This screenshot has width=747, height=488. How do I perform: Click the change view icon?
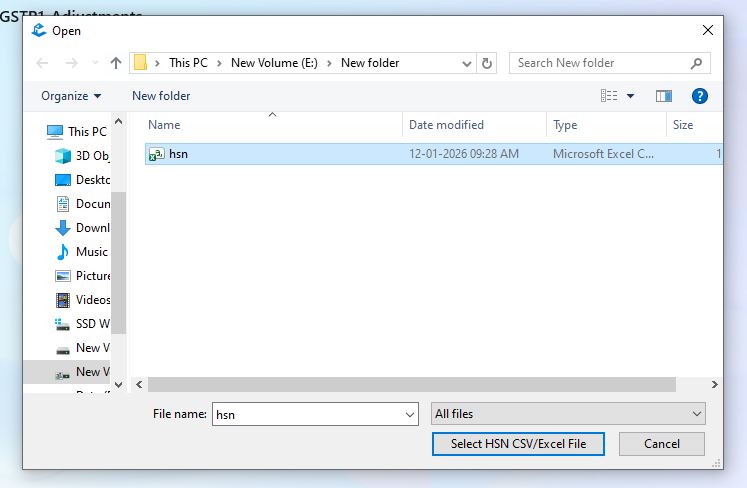click(609, 96)
